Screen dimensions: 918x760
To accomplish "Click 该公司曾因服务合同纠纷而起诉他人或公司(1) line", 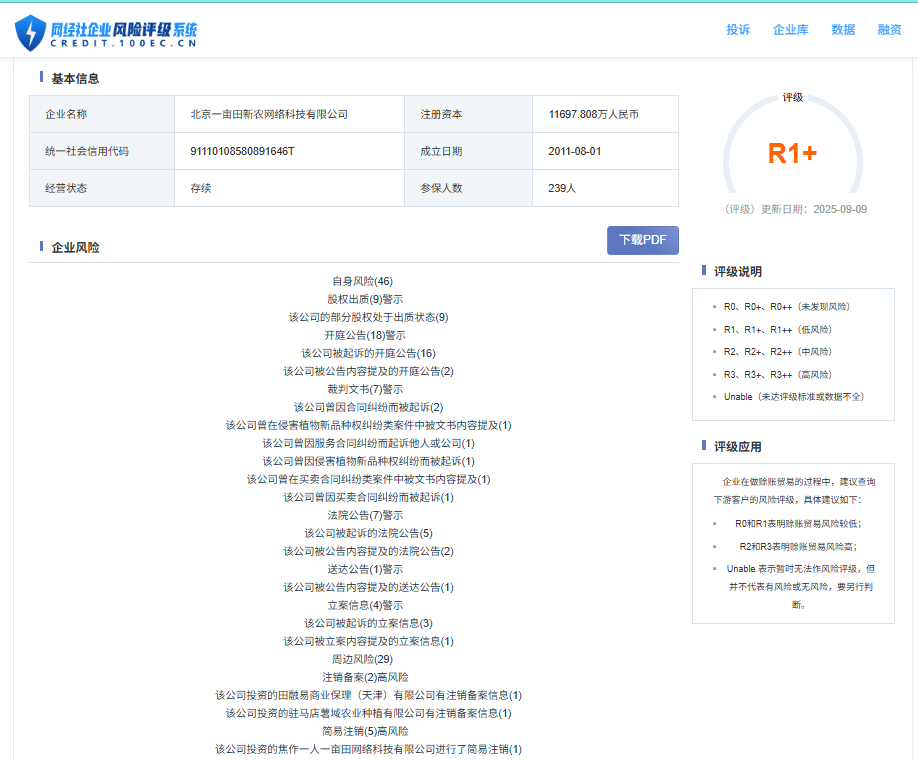I will pyautogui.click(x=368, y=443).
